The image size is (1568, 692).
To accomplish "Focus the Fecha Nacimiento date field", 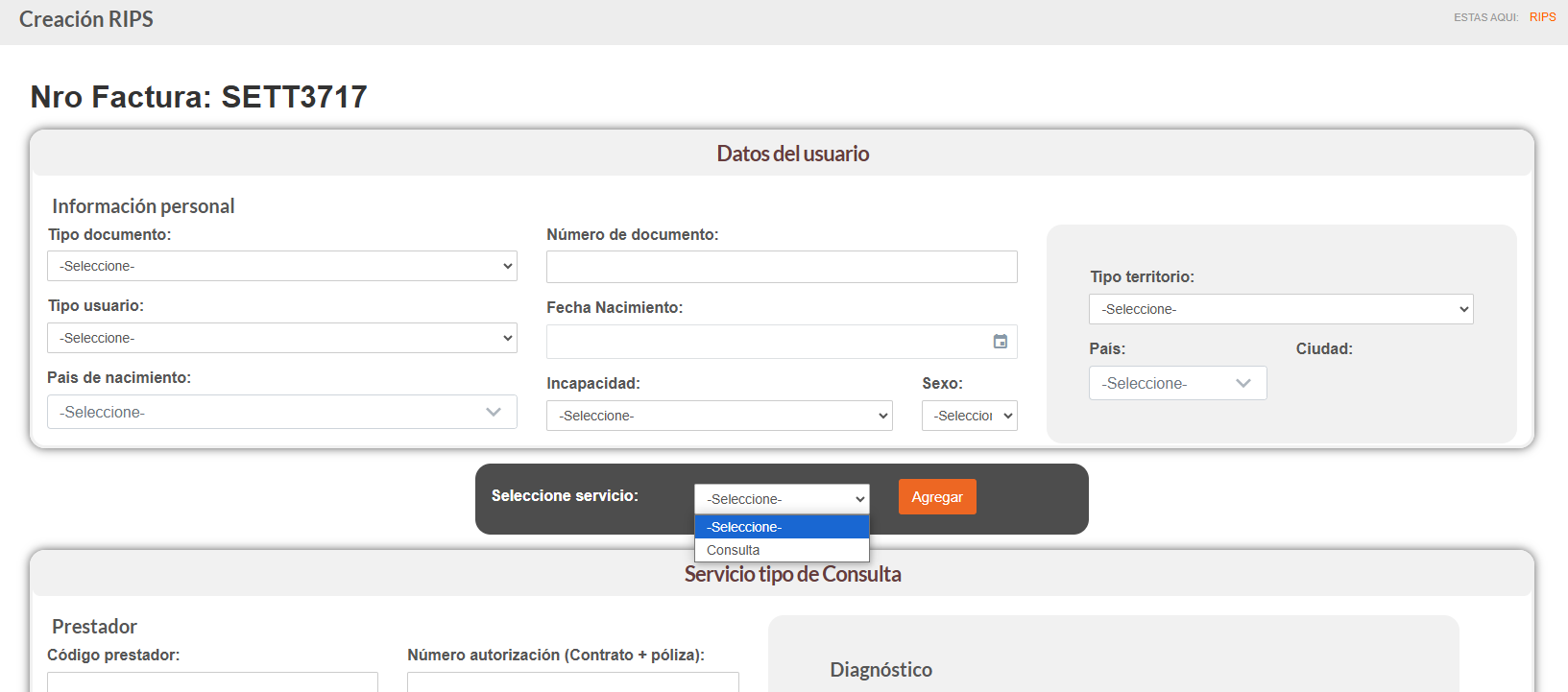I will (782, 342).
